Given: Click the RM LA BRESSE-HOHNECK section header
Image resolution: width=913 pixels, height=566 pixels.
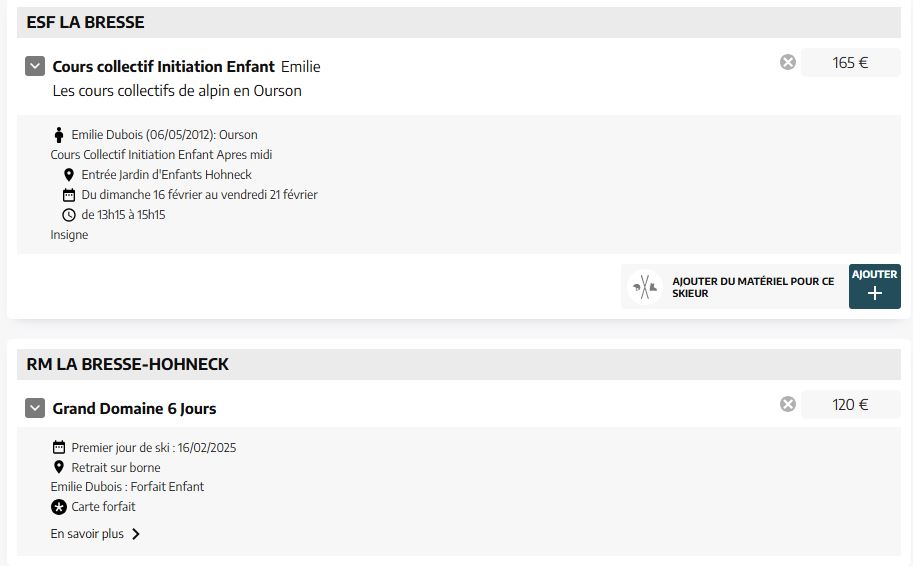Looking at the screenshot, I should (459, 365).
